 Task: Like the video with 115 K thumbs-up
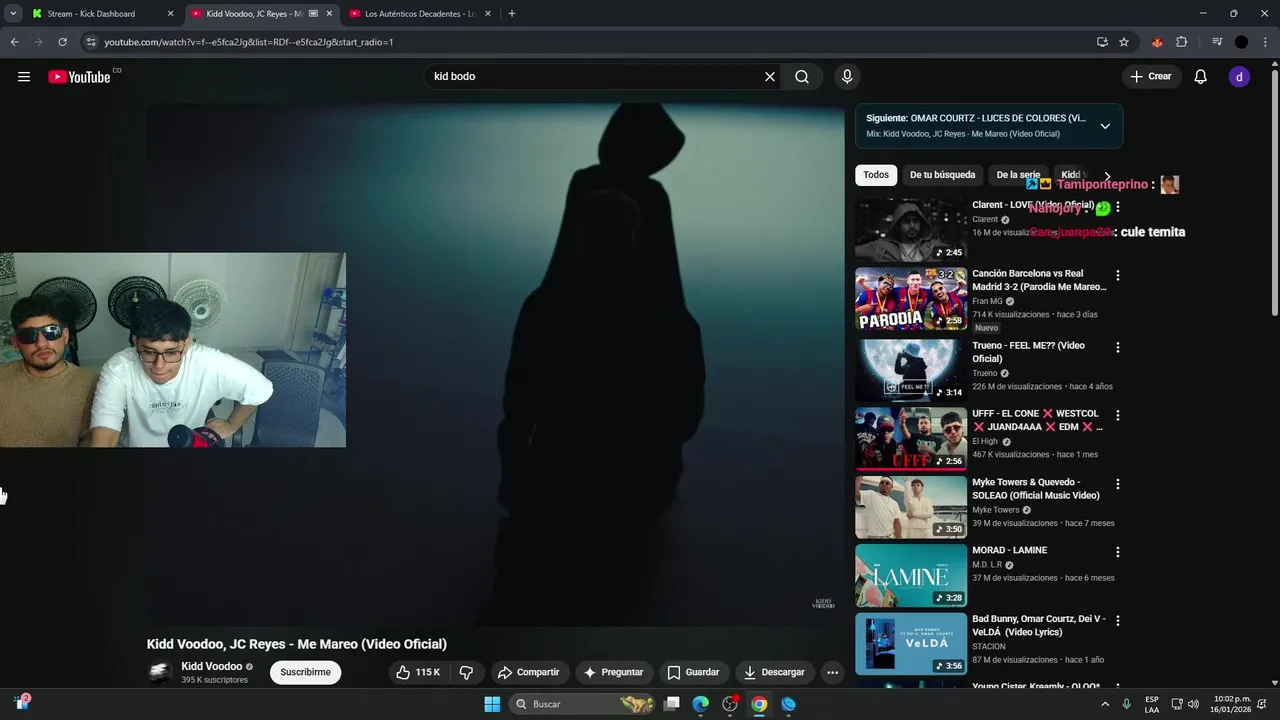(418, 673)
